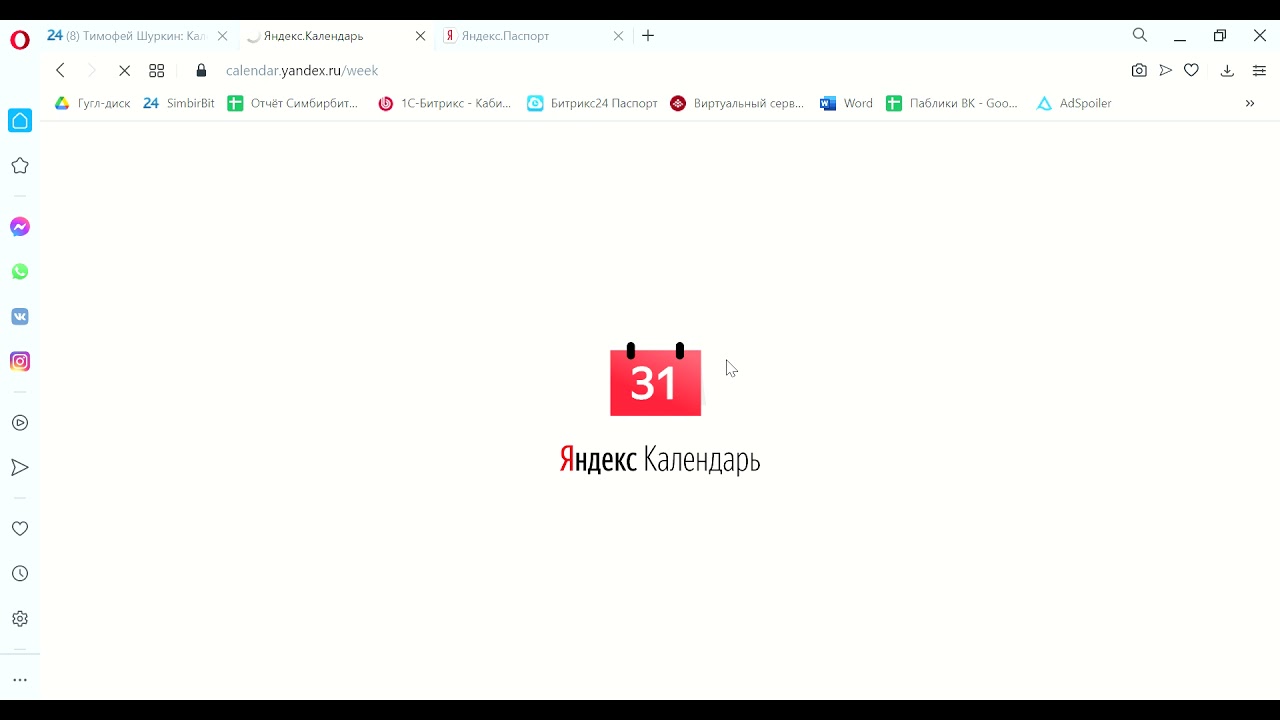Open My Flow arrow icon in sidebar
The image size is (1280, 720).
tap(20, 468)
